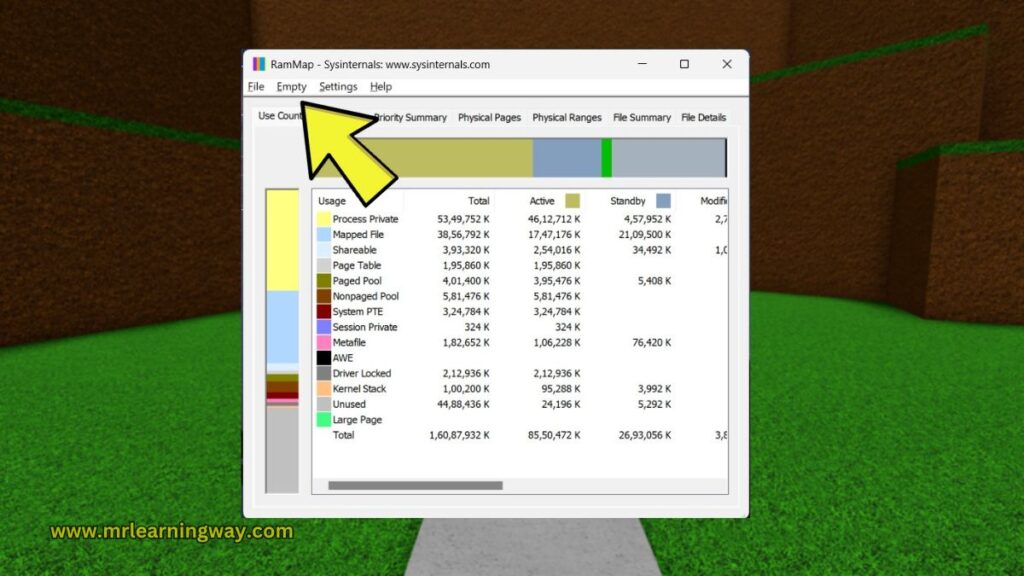The image size is (1024, 576).
Task: Click the Active column color box
Action: 572,201
